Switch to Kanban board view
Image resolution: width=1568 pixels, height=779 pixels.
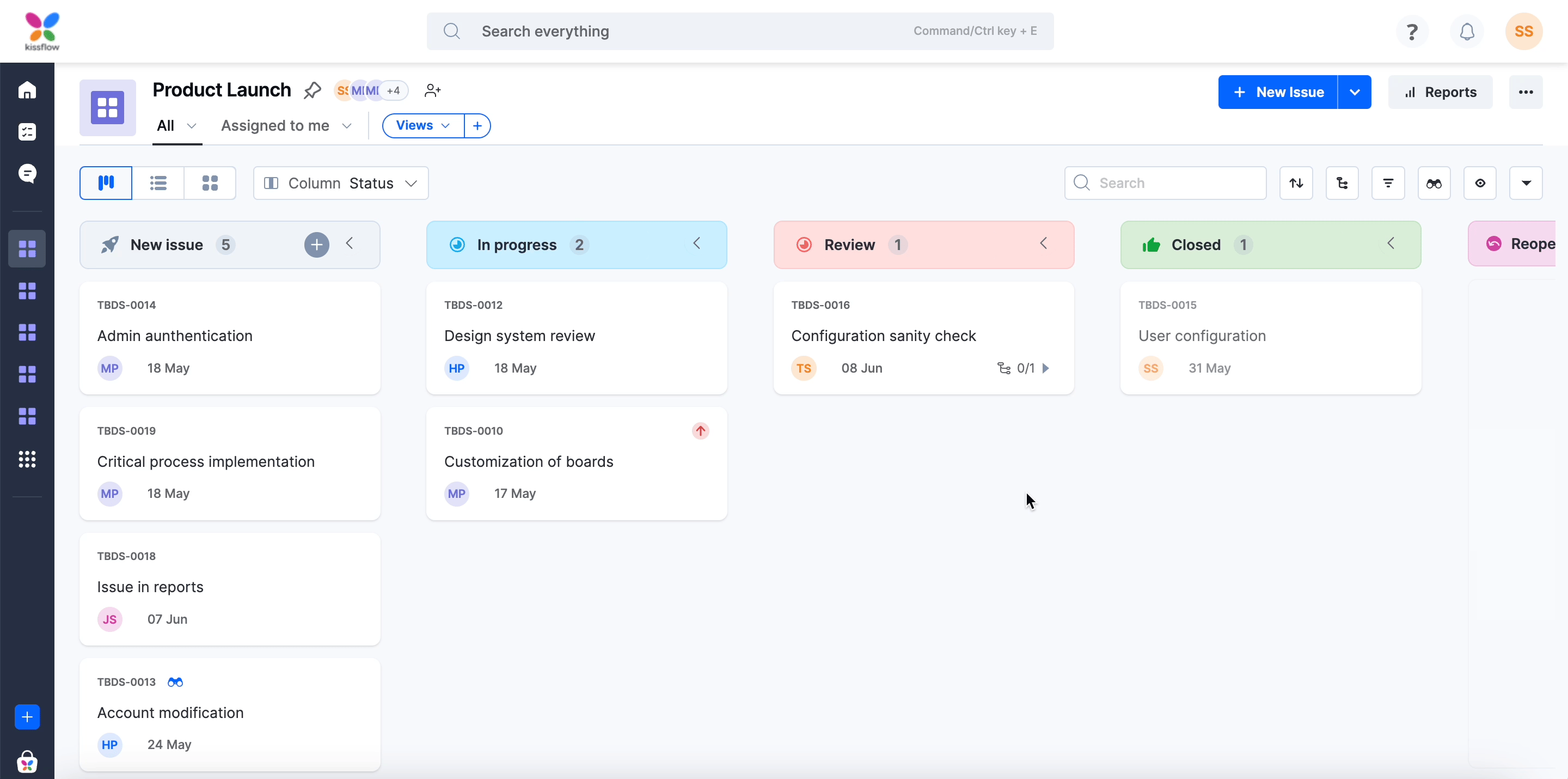point(106,182)
